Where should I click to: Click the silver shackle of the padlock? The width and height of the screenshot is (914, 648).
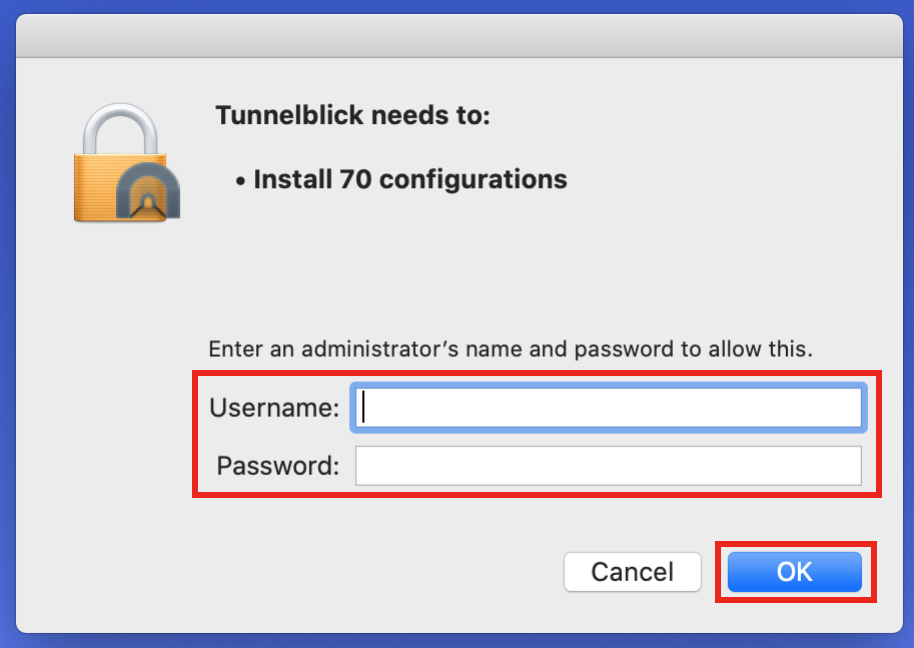pos(120,128)
